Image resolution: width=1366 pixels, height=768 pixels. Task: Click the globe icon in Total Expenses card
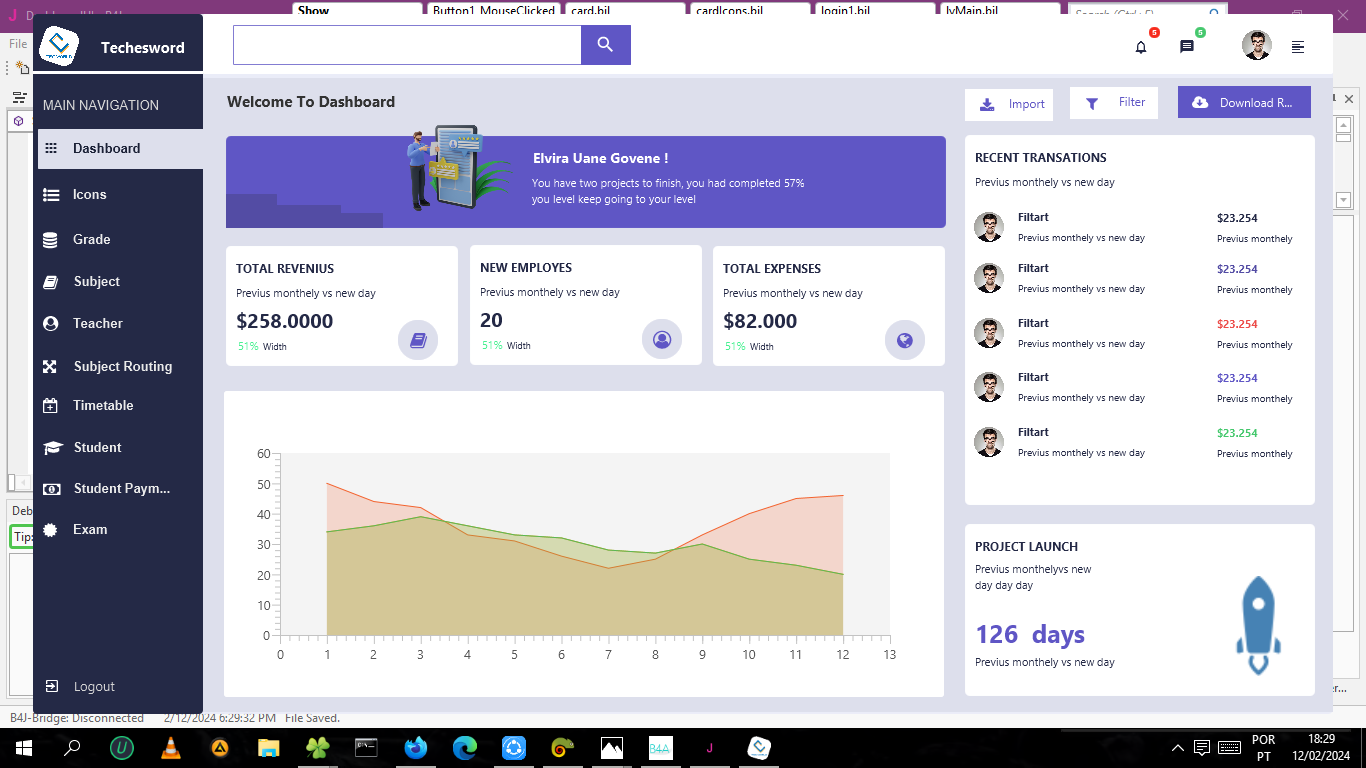tap(905, 340)
